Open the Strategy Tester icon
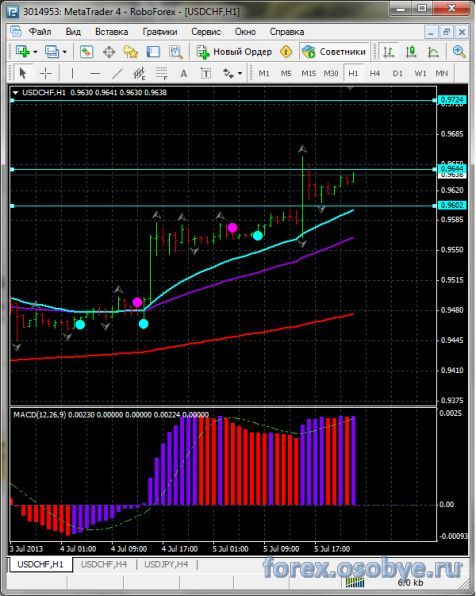 click(x=176, y=52)
